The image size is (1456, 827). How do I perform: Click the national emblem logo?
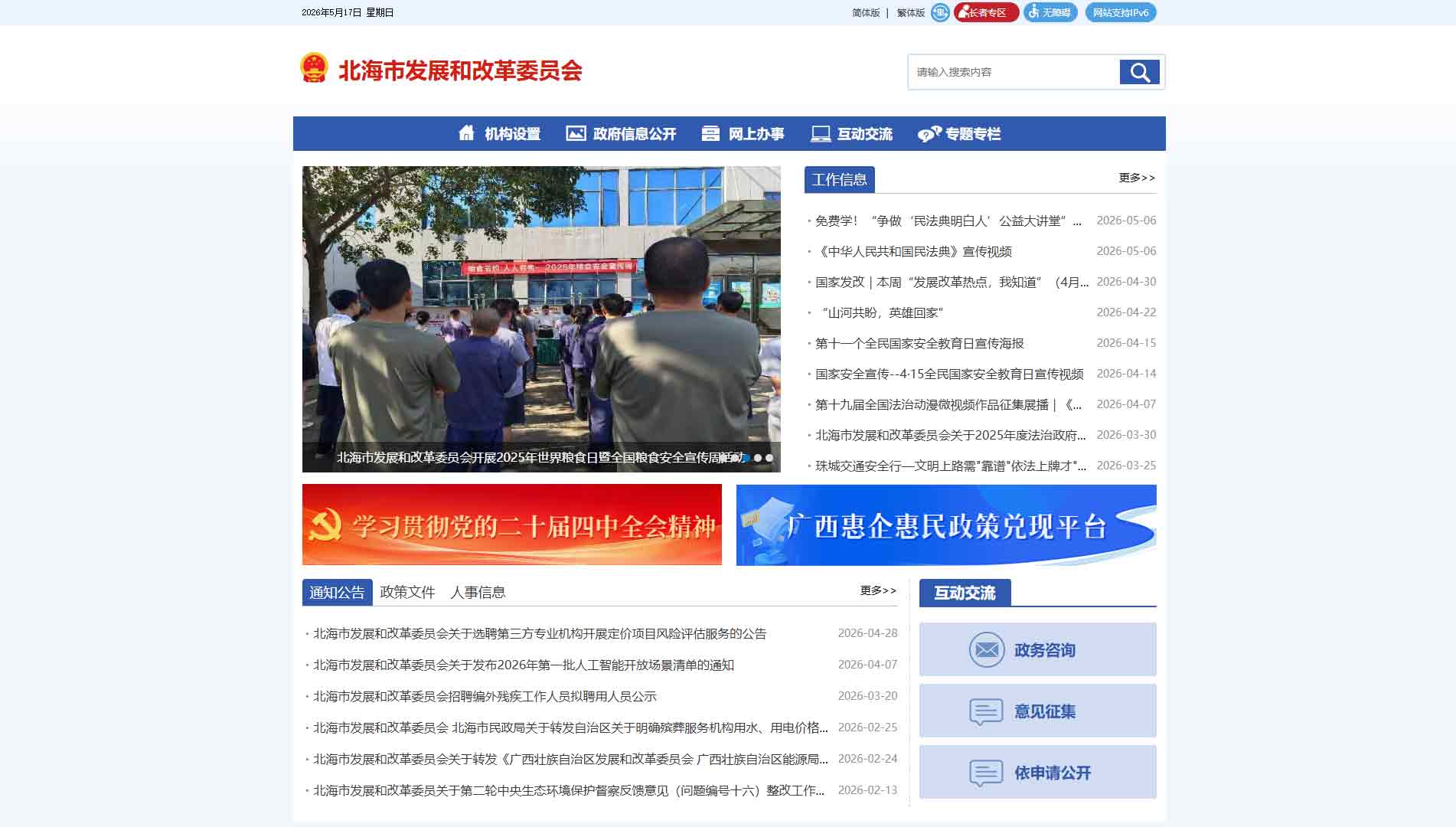[314, 68]
